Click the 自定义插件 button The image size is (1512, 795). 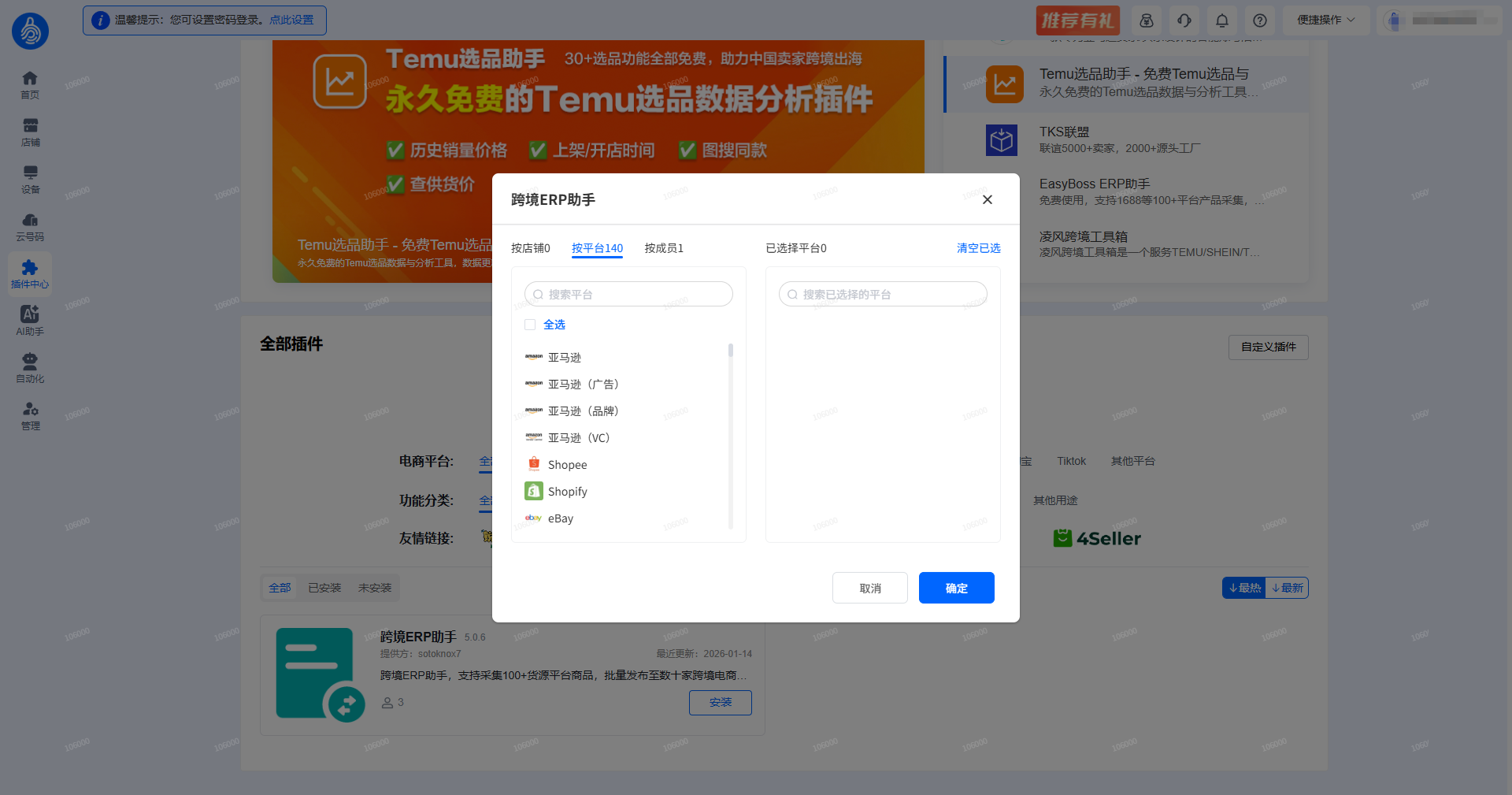tap(1269, 347)
